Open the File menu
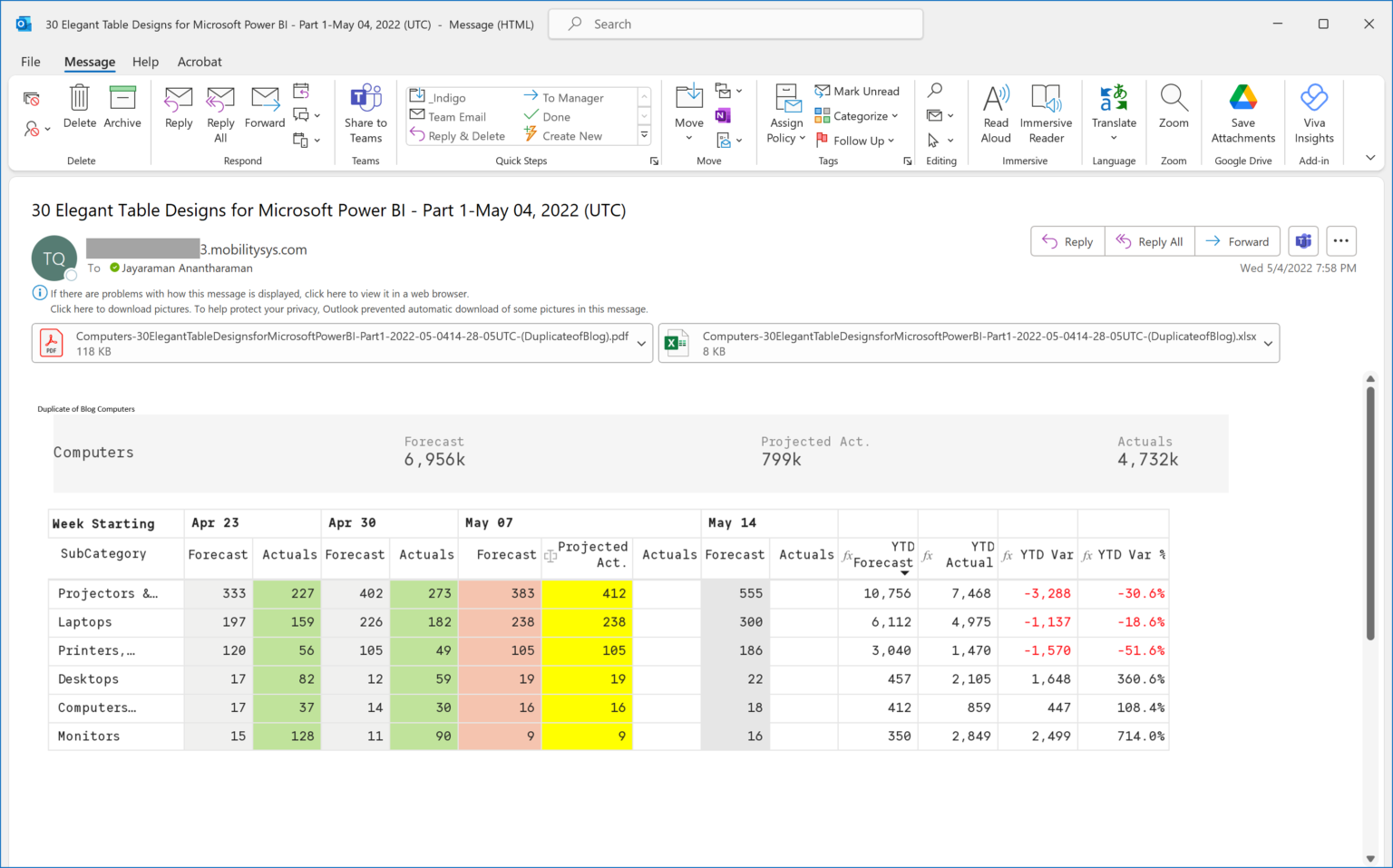 [30, 62]
